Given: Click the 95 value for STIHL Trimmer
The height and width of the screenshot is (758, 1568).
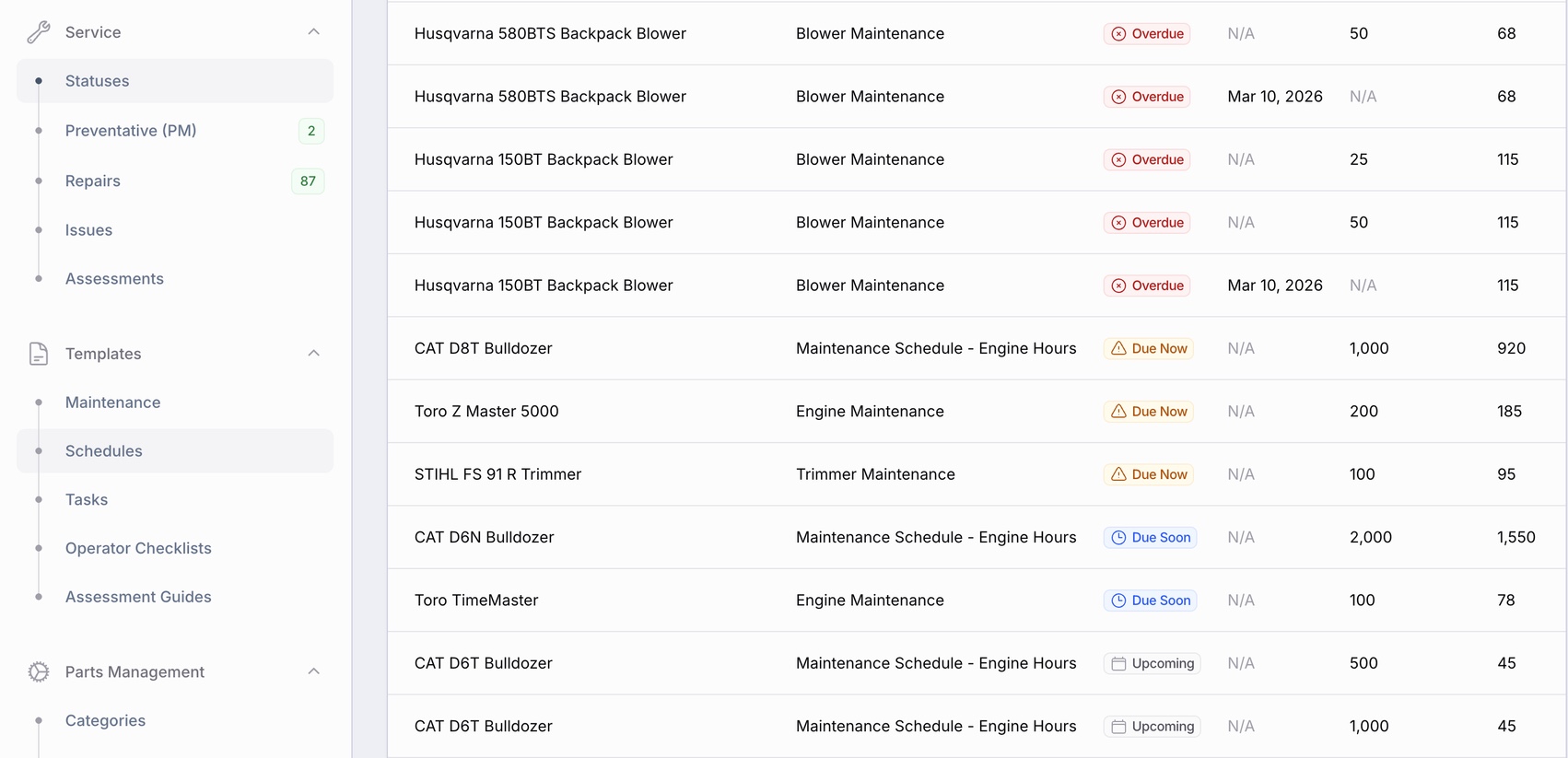Looking at the screenshot, I should pos(1506,474).
